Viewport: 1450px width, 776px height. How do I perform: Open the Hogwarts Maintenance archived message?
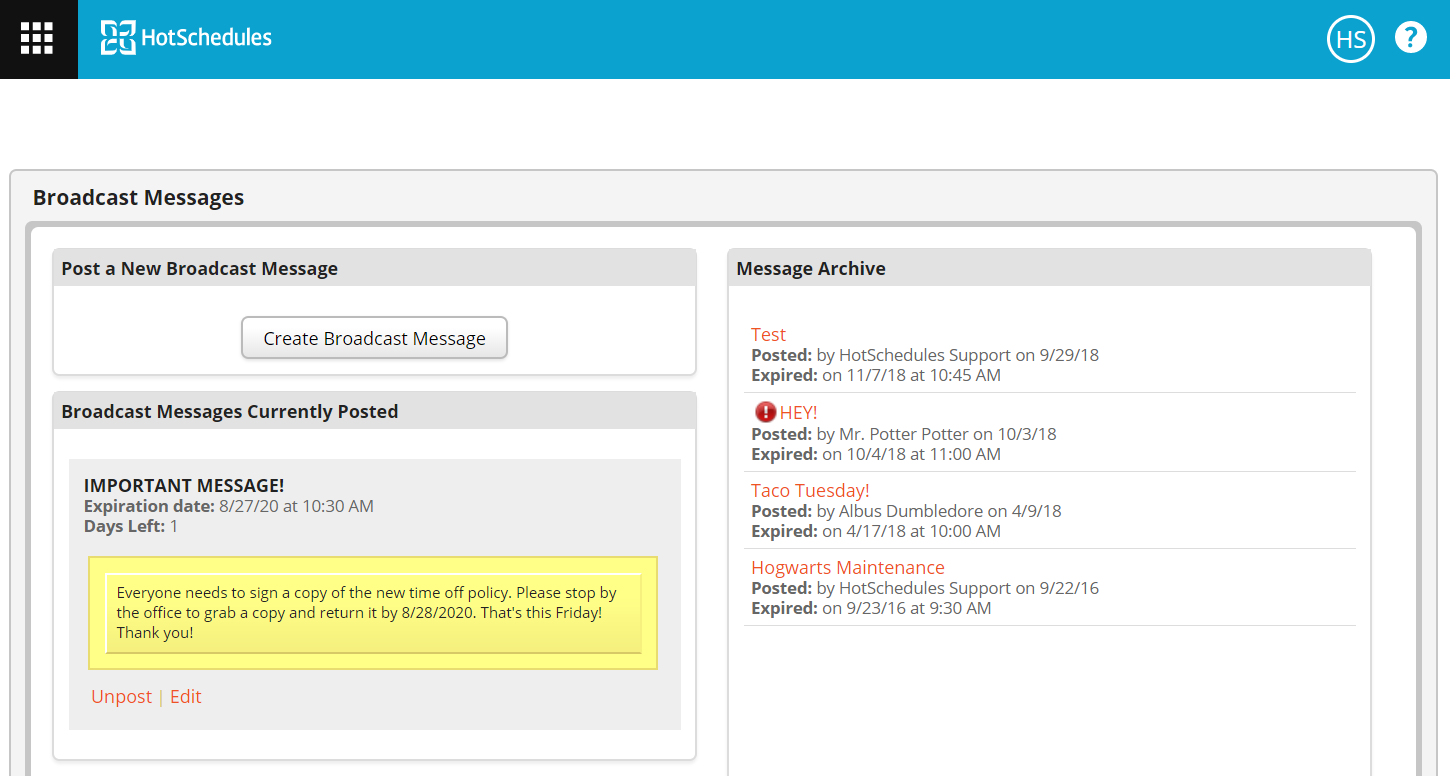(847, 568)
